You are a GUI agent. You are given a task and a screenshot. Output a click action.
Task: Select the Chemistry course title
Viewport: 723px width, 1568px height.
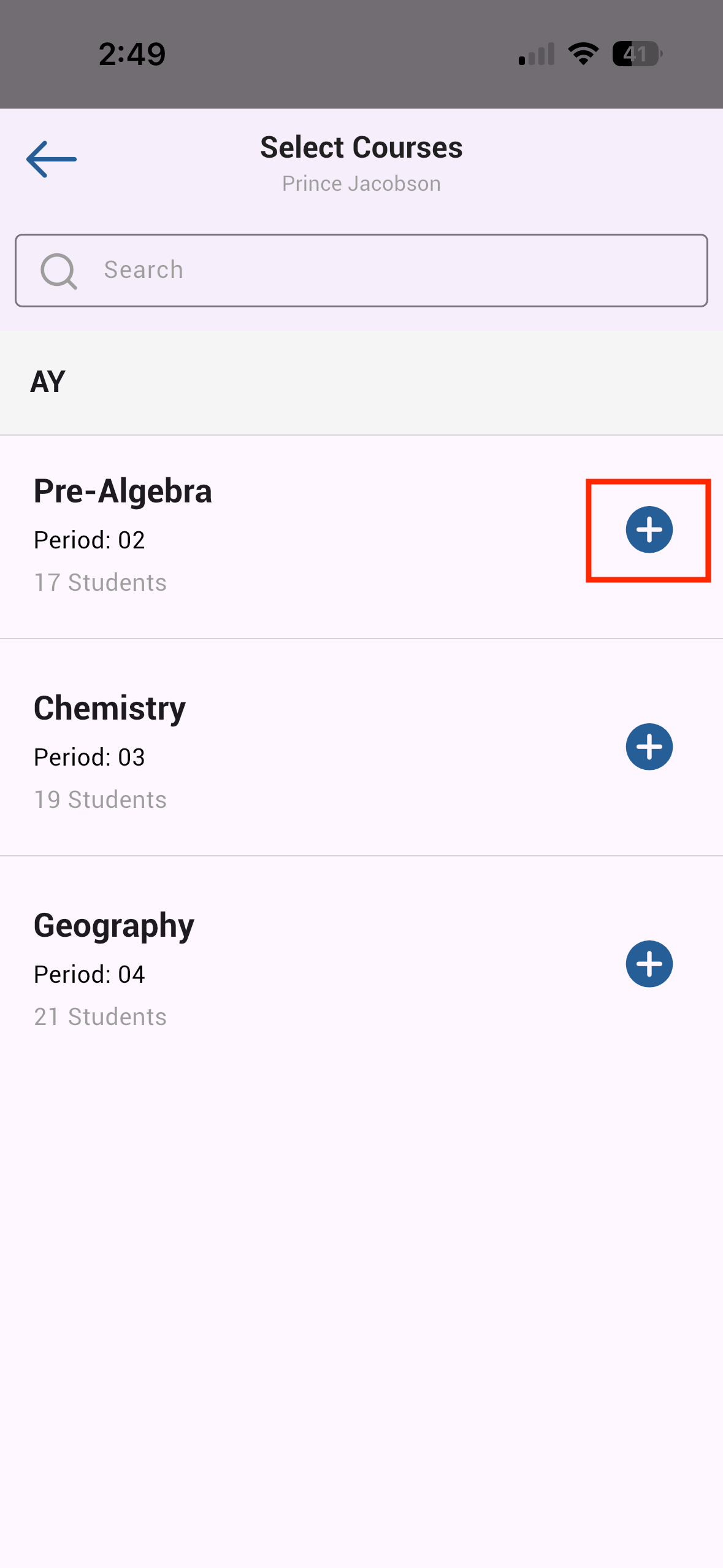110,708
